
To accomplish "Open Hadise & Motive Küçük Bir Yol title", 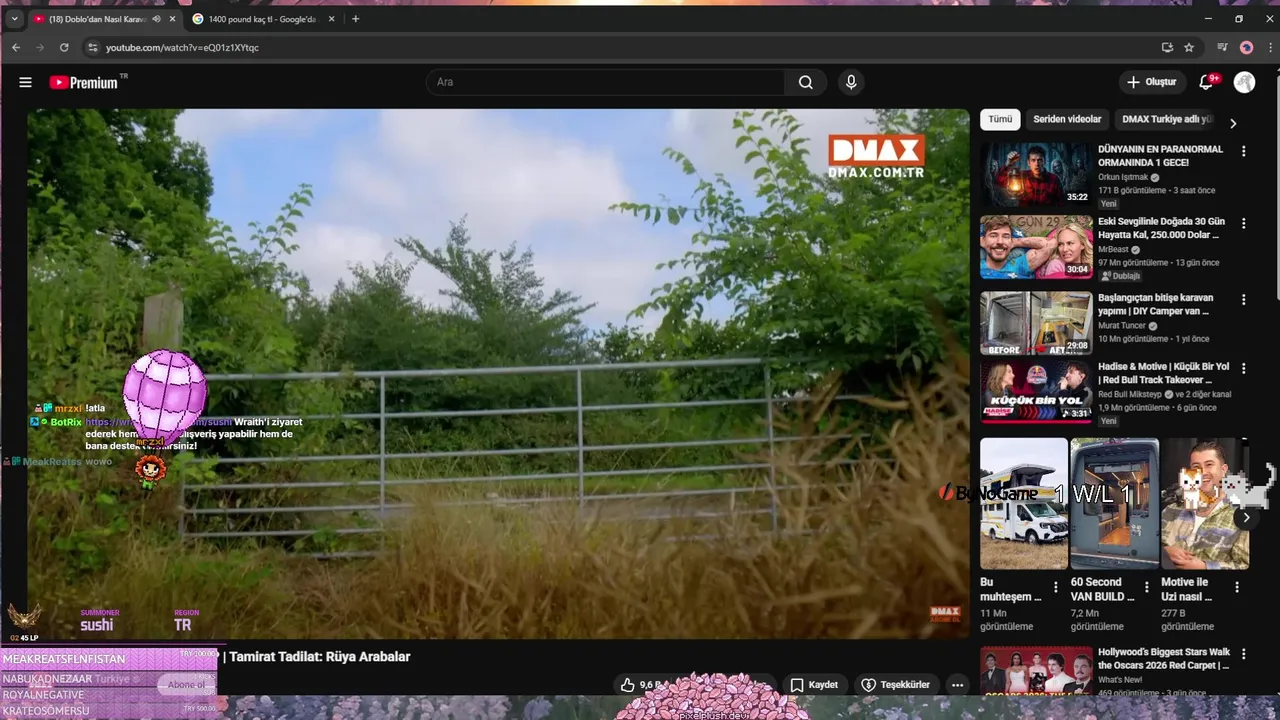I will [1164, 373].
